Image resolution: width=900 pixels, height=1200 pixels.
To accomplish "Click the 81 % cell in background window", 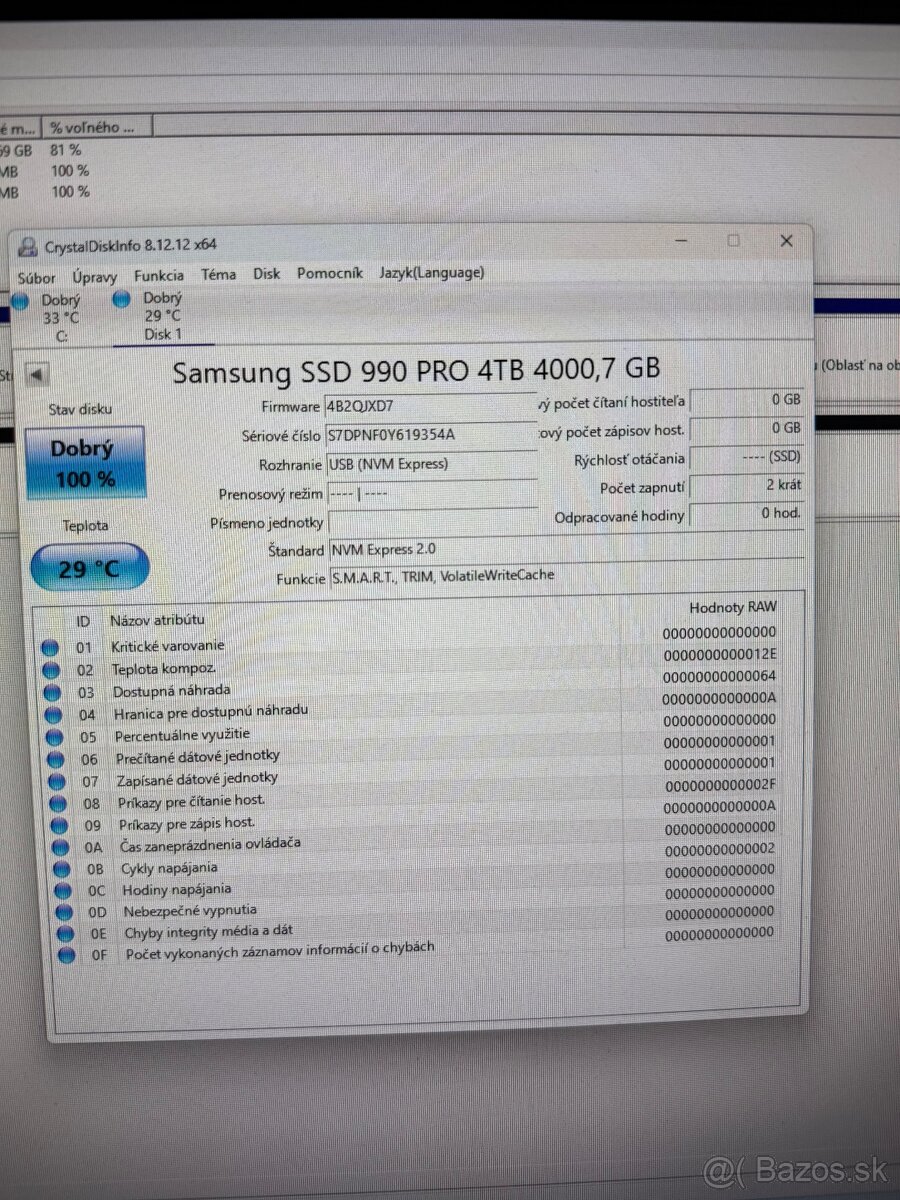I will point(67,149).
